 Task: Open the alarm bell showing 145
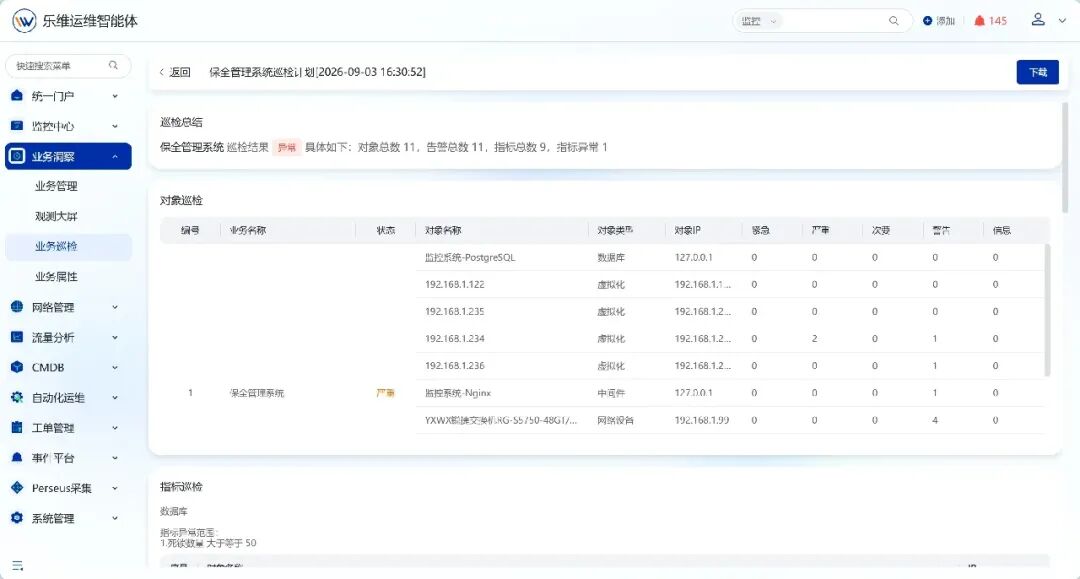click(x=979, y=21)
